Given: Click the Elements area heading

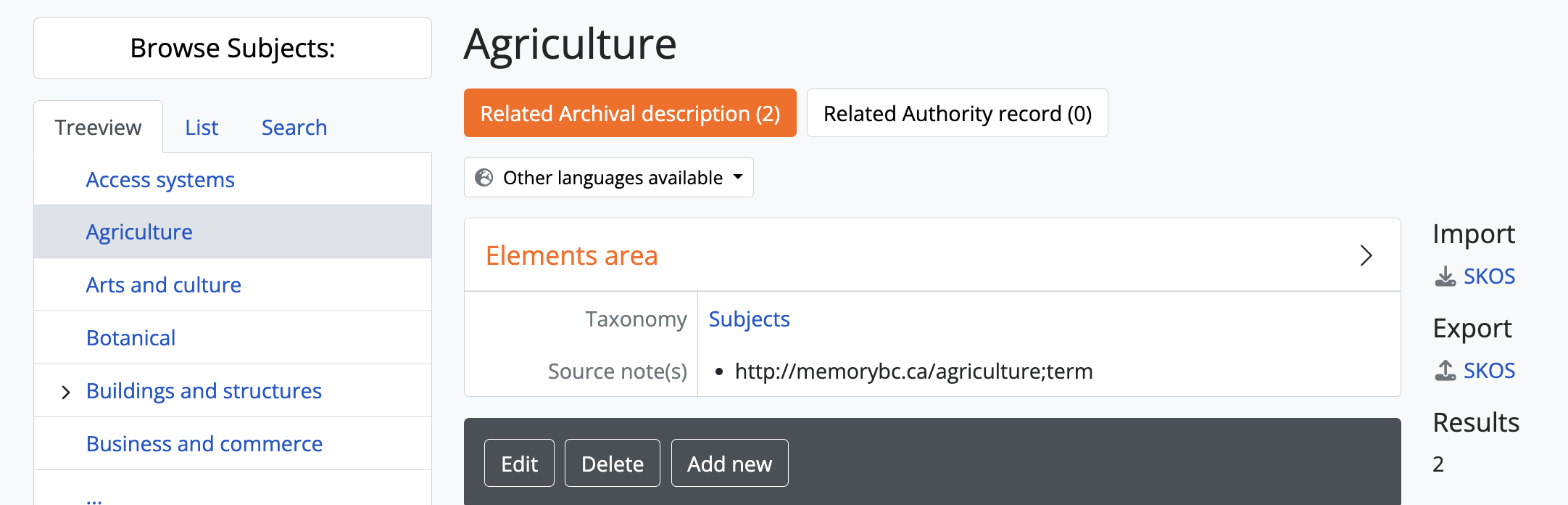Looking at the screenshot, I should (572, 255).
